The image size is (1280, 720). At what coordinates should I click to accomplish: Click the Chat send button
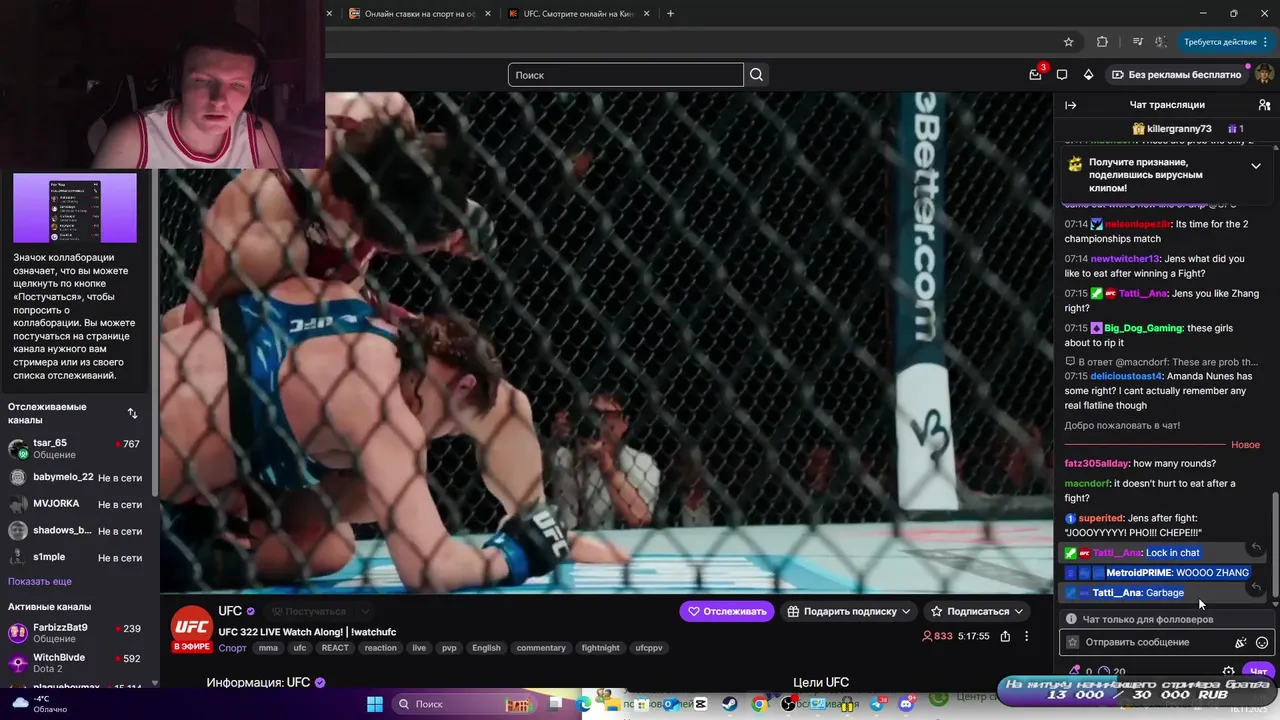pos(1258,672)
